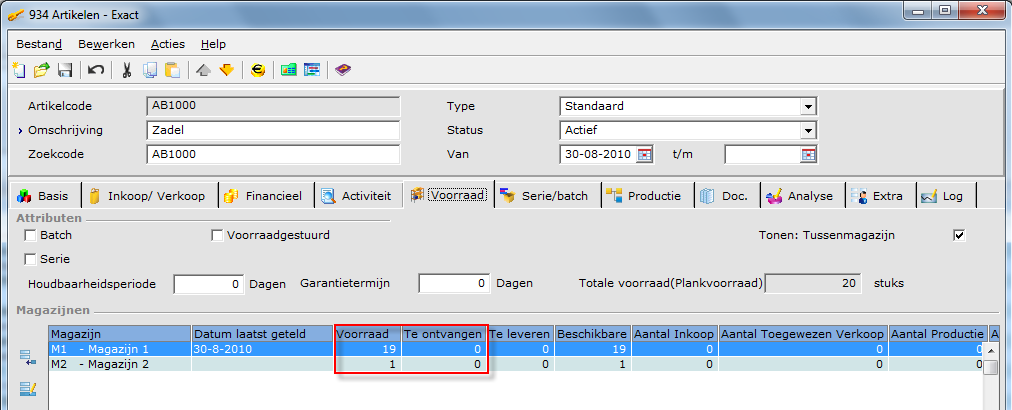Click the open folder toolbar icon
The width and height of the screenshot is (1012, 410).
click(42, 70)
